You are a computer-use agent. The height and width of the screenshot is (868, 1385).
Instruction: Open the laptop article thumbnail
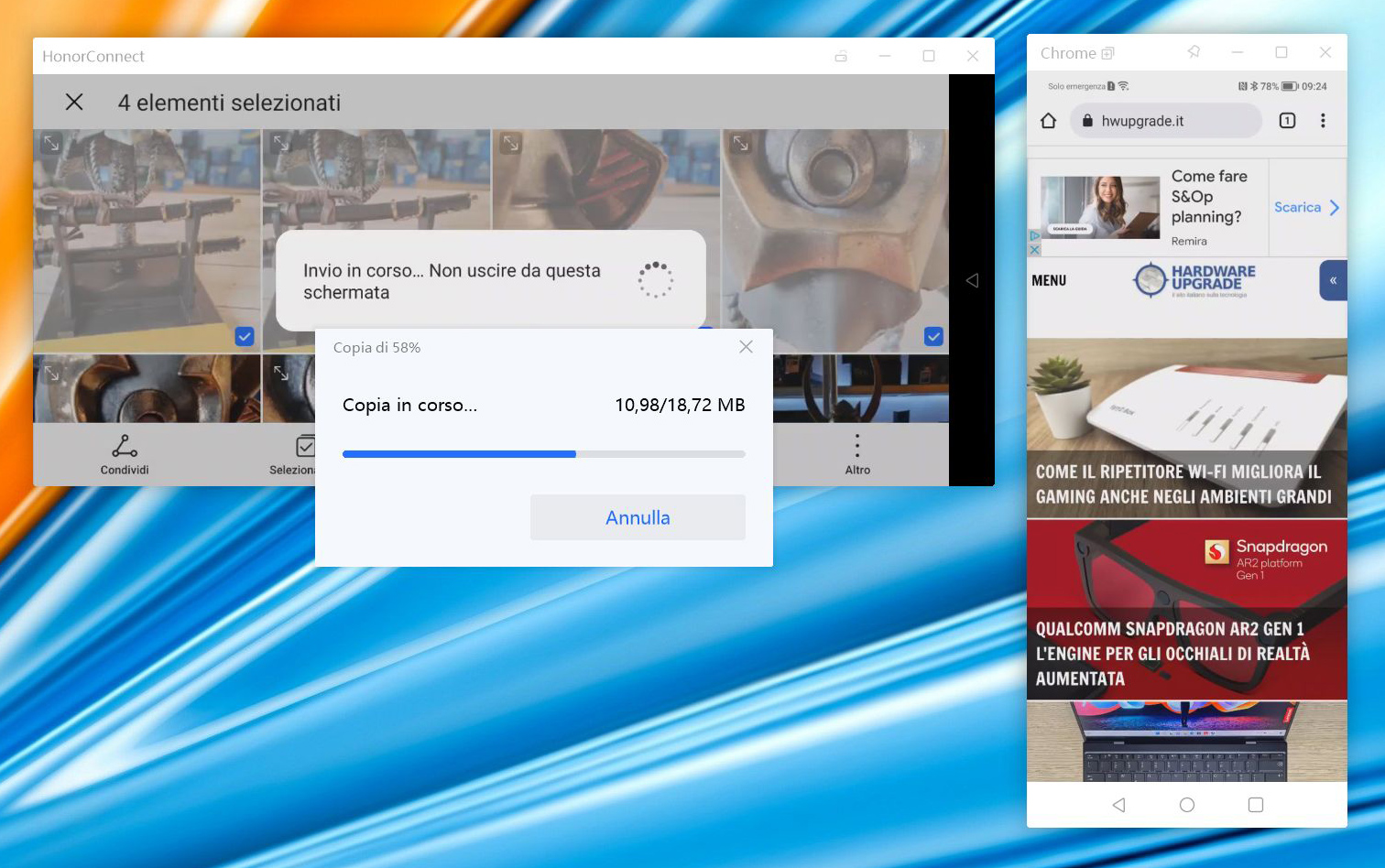pyautogui.click(x=1187, y=742)
